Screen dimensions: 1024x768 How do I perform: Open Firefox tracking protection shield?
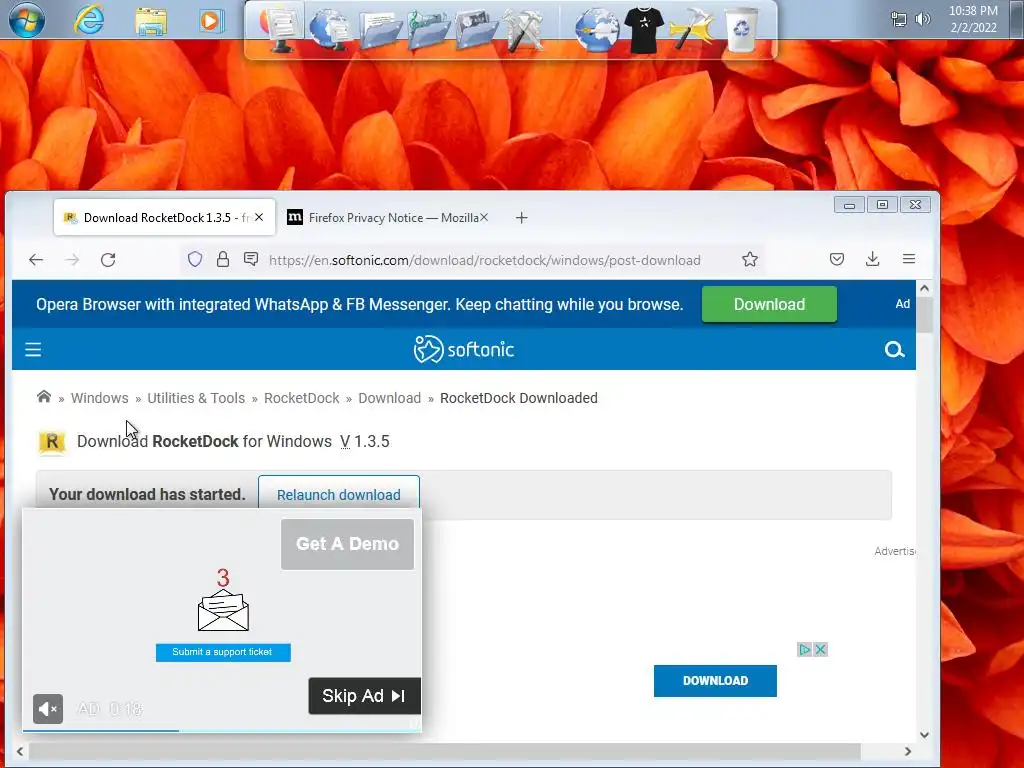[195, 259]
